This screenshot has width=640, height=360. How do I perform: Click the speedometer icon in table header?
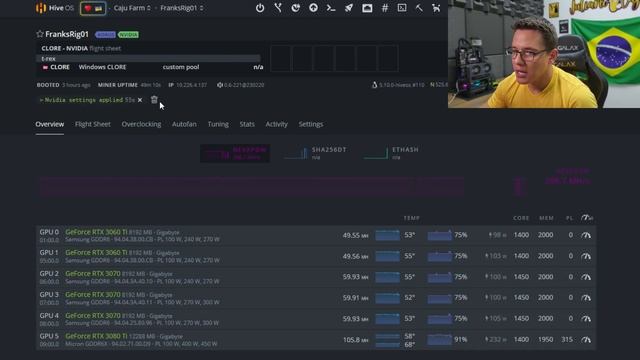(587, 218)
